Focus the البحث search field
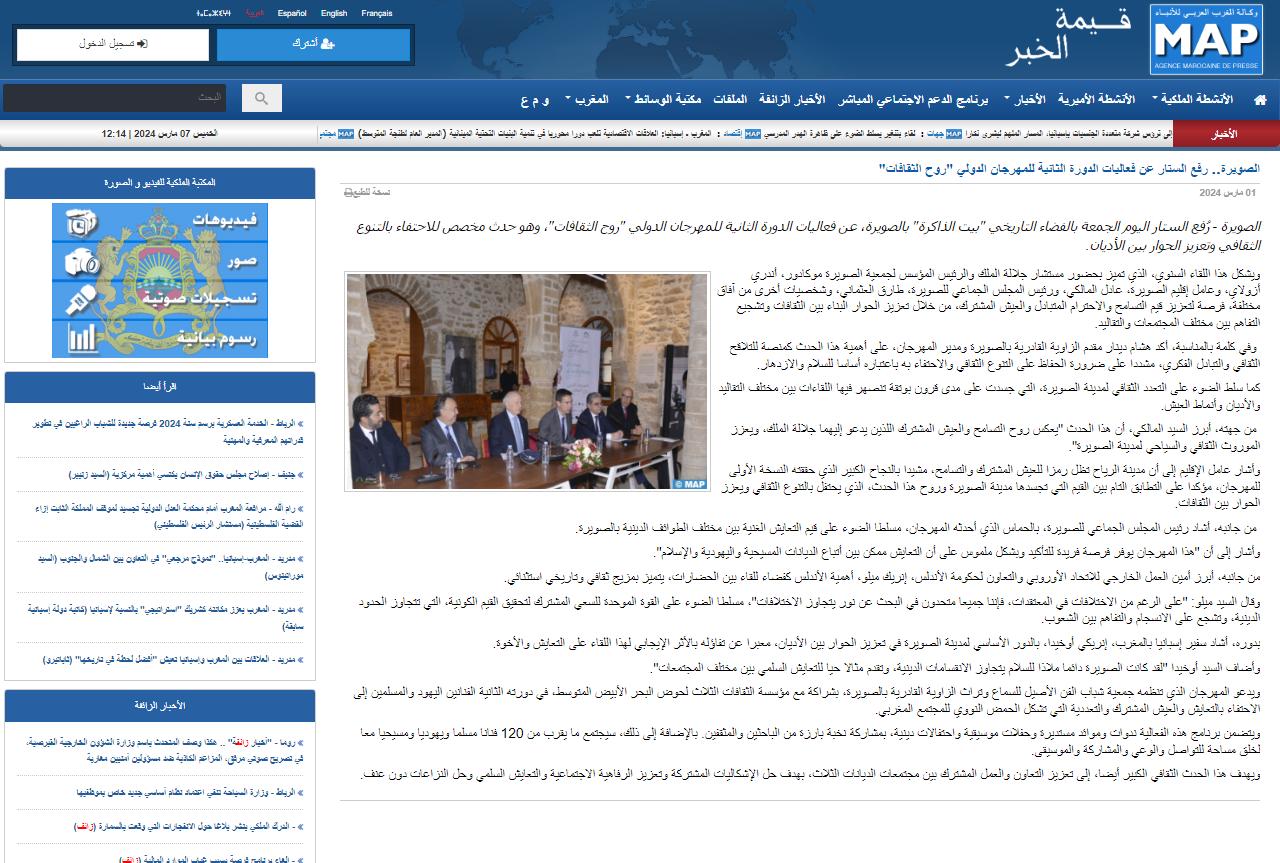This screenshot has width=1280, height=863. pos(114,98)
